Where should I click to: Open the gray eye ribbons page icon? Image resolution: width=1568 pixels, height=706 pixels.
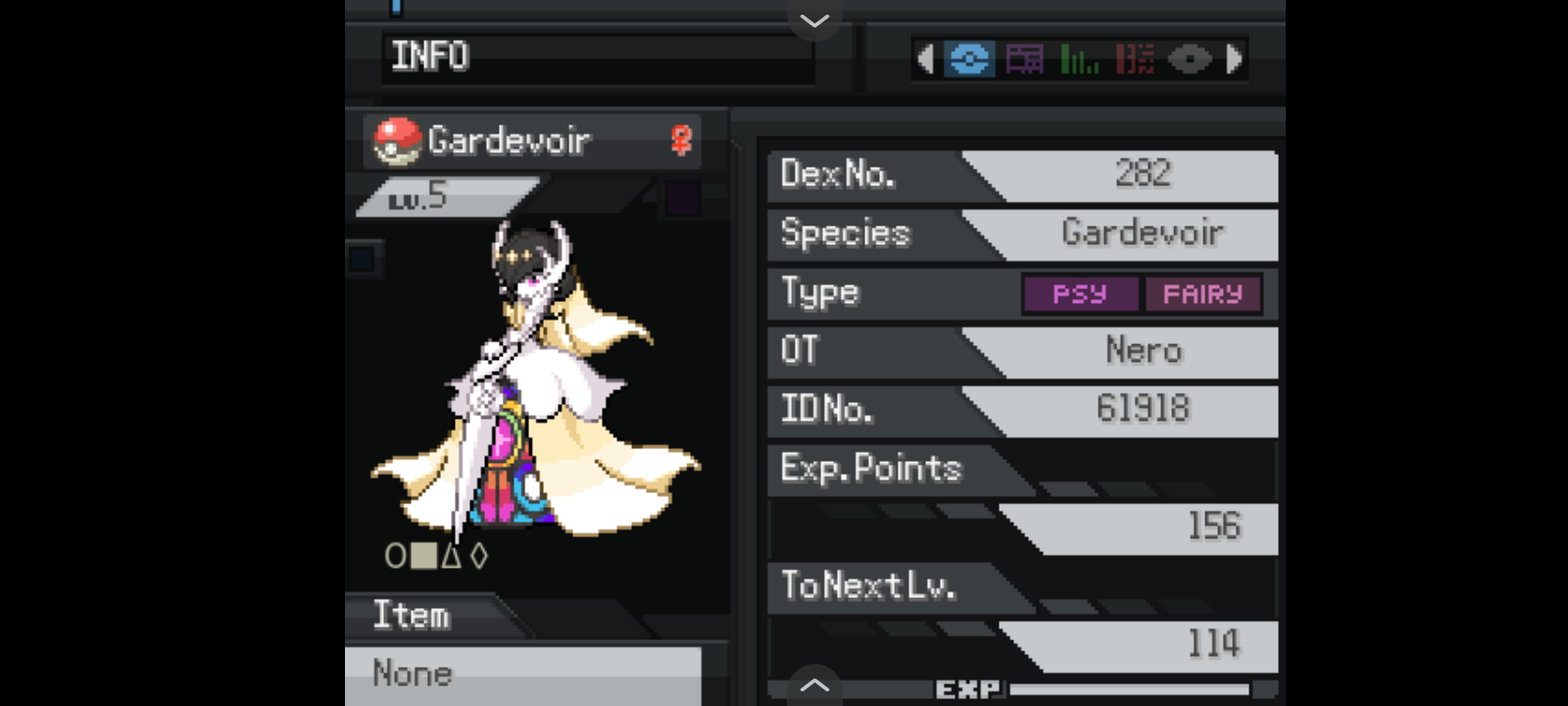coord(1190,60)
